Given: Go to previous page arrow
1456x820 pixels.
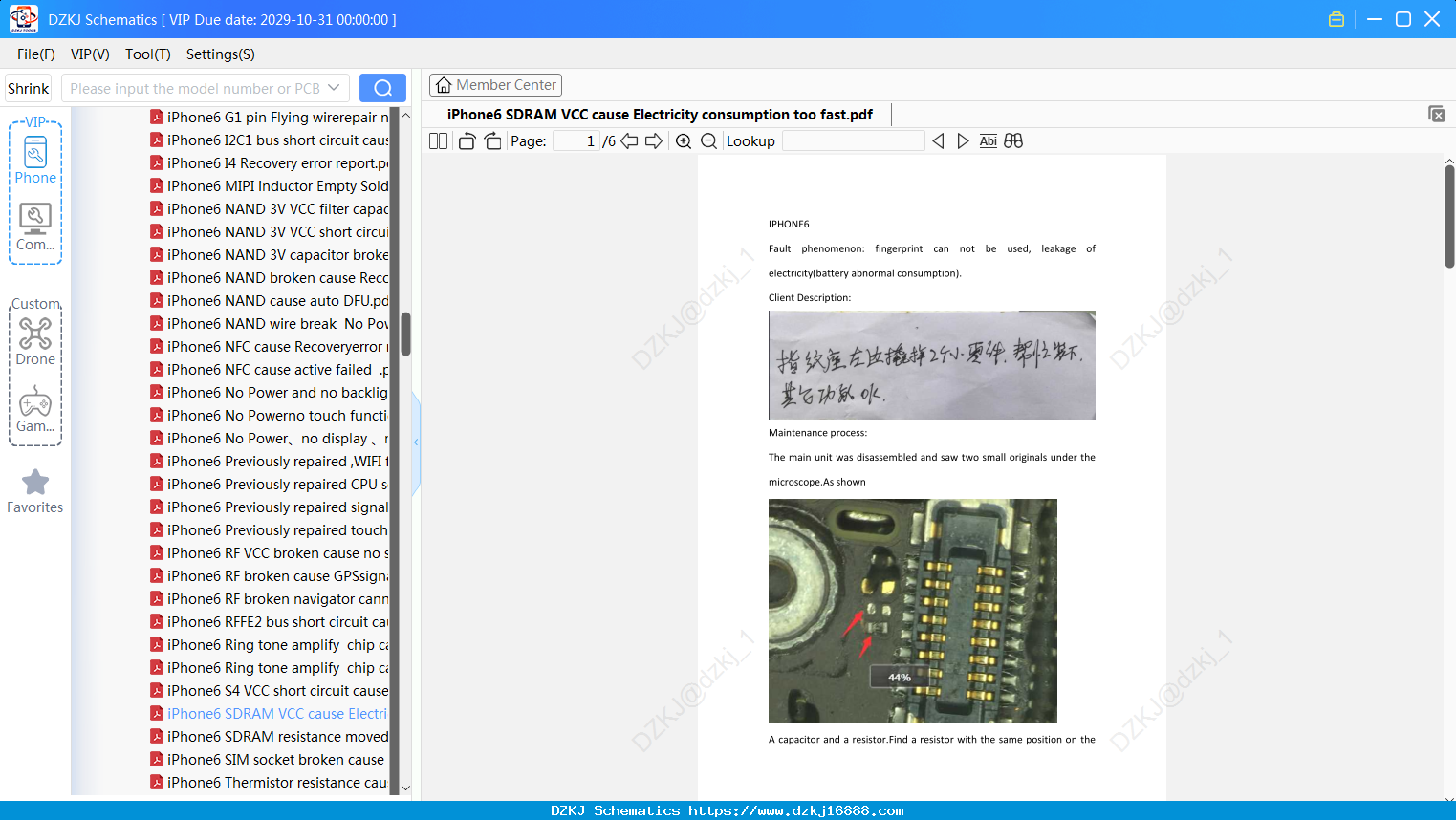Looking at the screenshot, I should tap(629, 141).
